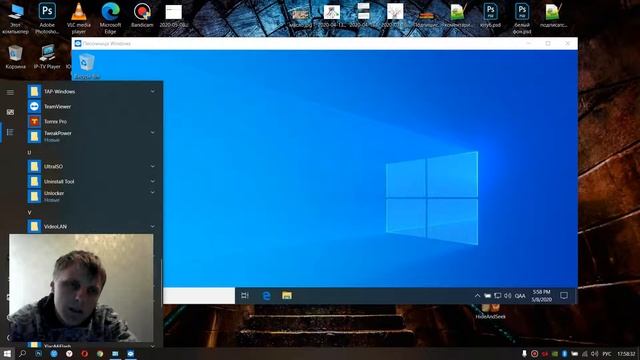Open VLC media player desktop icon
The height and width of the screenshot is (360, 640).
79,18
